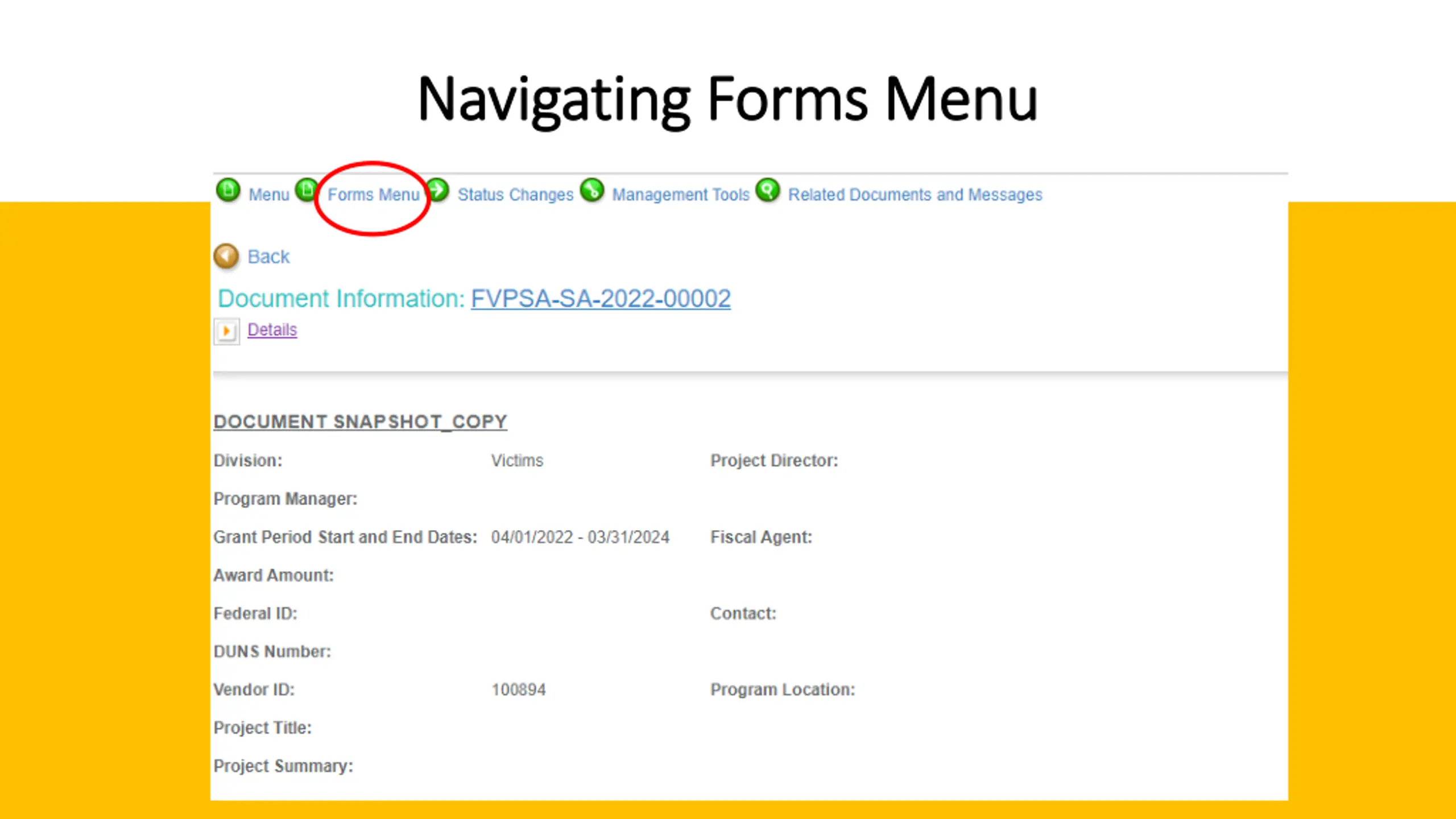Screen dimensions: 1456x819
Task: Open document FVPSA-SA-2022-00002 link
Action: (601, 299)
